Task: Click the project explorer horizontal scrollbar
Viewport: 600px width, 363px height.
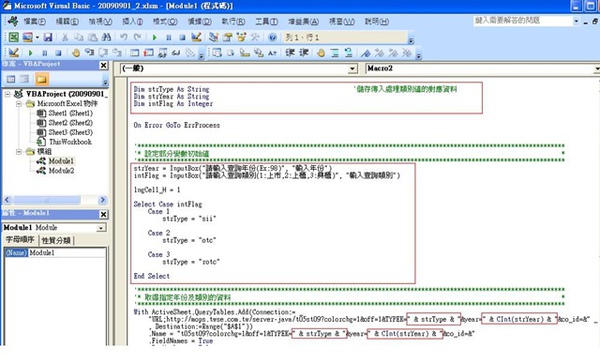Action: coord(55,200)
